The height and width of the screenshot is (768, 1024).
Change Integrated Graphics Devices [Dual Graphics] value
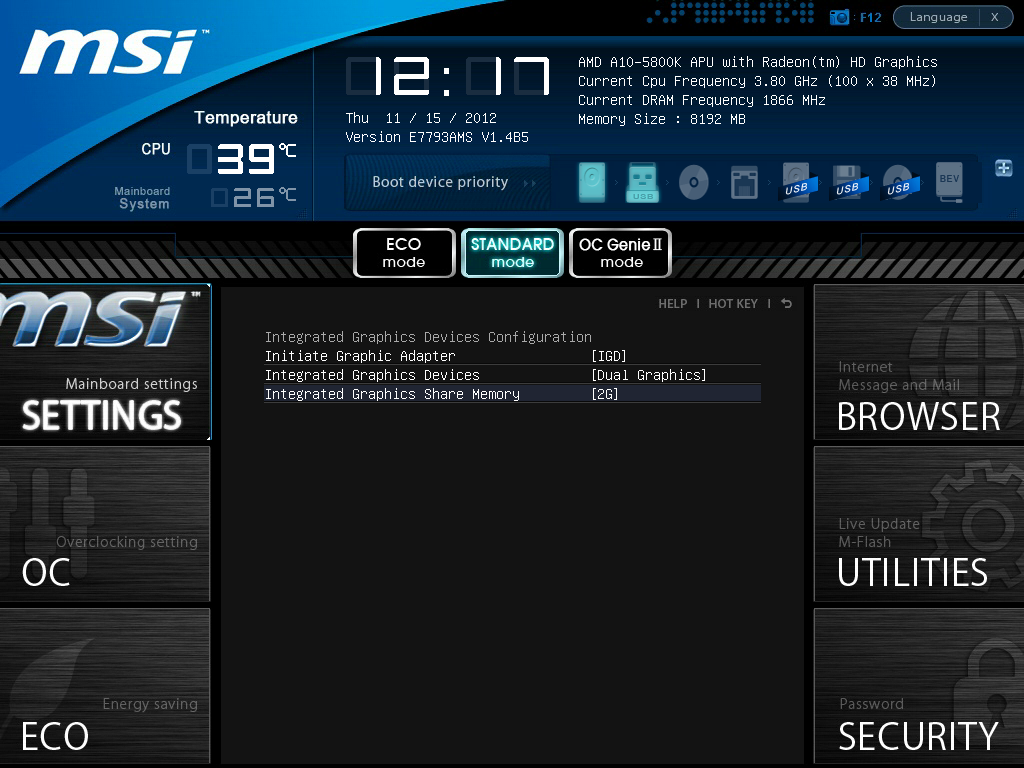tap(648, 375)
